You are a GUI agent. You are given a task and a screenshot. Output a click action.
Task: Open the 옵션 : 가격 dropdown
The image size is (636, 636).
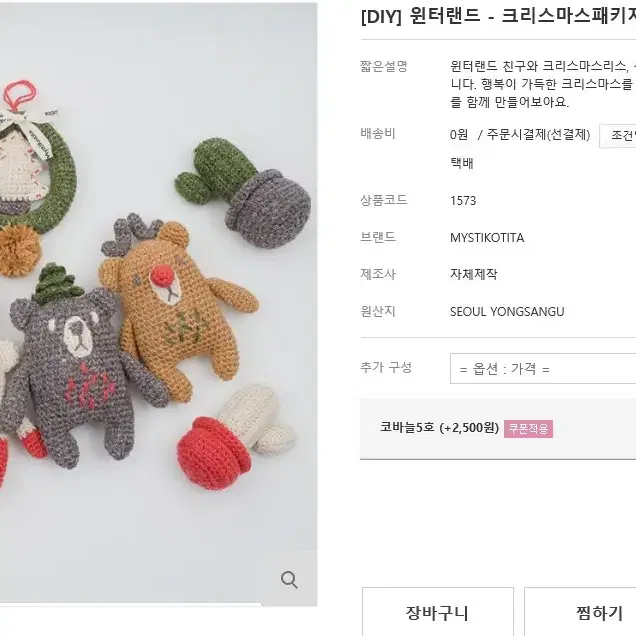[x=543, y=368]
